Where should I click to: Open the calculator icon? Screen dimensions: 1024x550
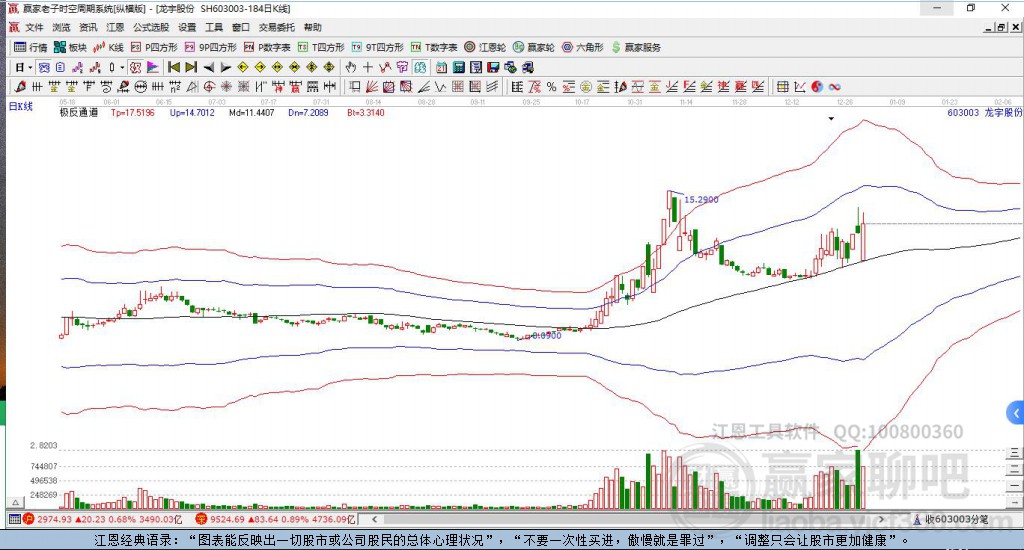click(458, 67)
